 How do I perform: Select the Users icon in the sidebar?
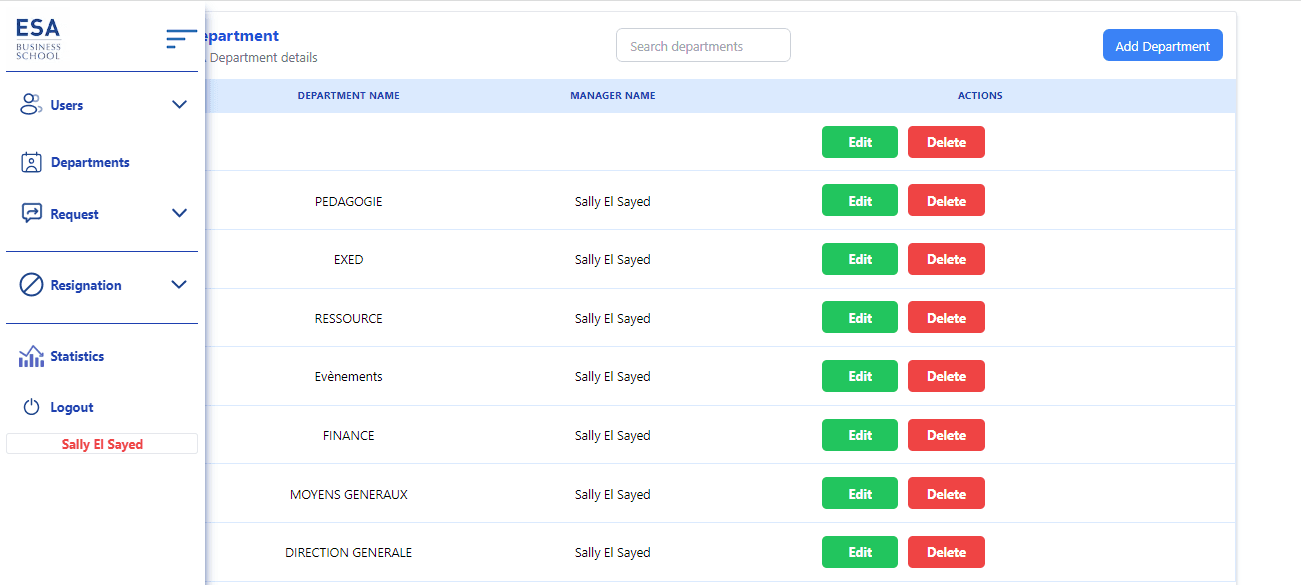[29, 104]
